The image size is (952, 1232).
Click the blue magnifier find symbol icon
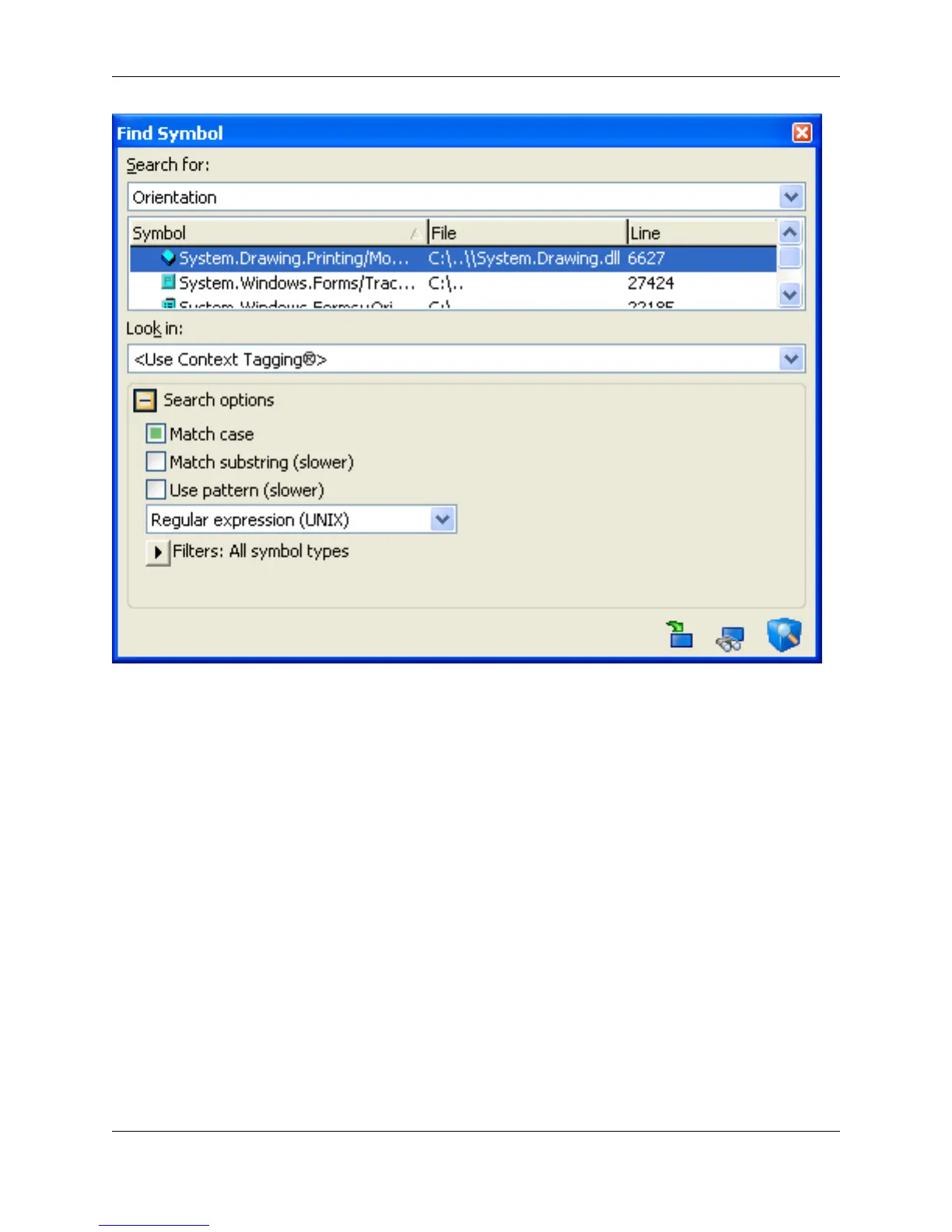(x=783, y=635)
